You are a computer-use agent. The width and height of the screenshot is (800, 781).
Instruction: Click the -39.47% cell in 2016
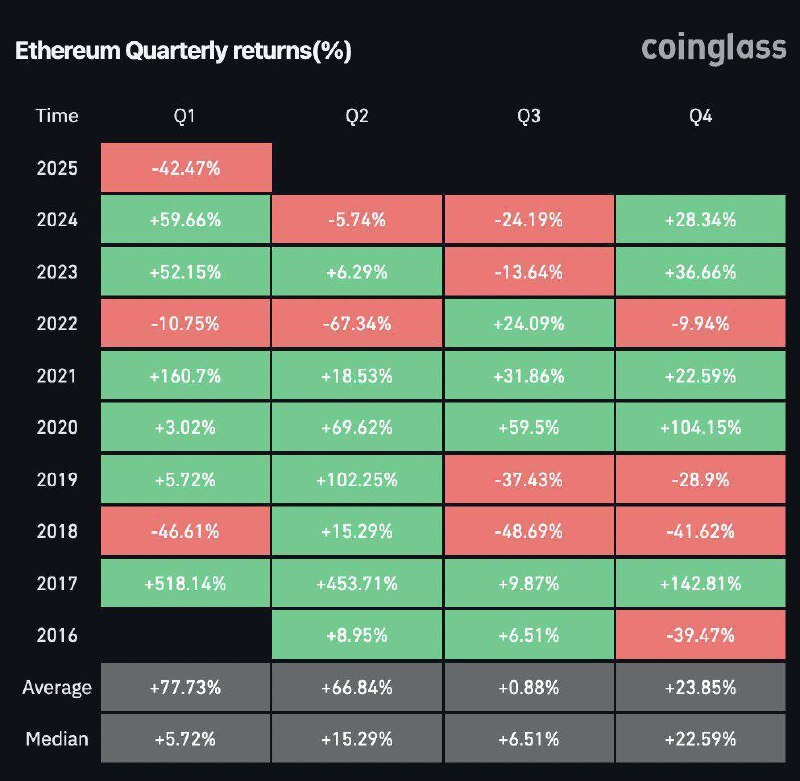click(700, 636)
